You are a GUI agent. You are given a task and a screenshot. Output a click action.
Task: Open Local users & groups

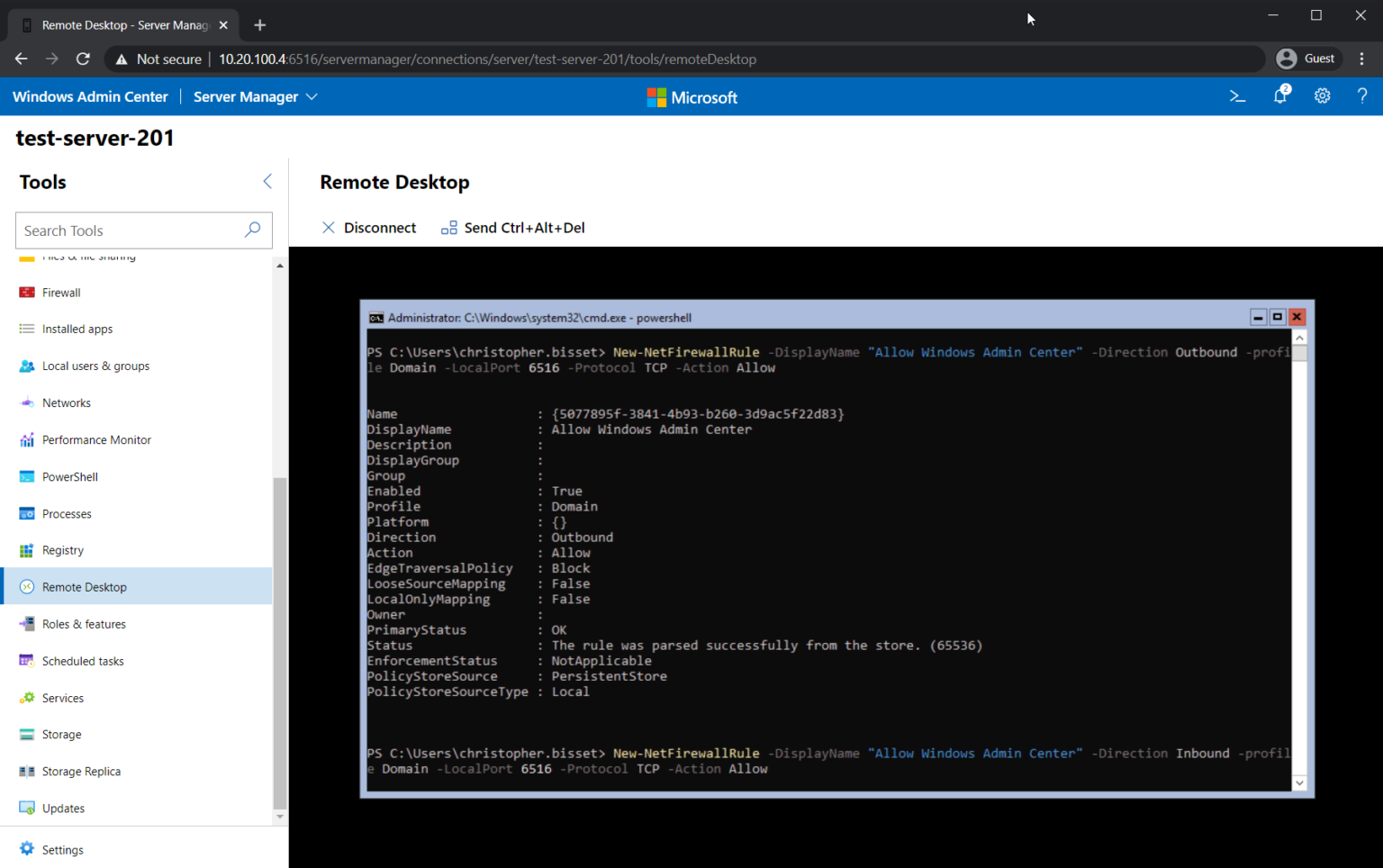click(x=96, y=366)
